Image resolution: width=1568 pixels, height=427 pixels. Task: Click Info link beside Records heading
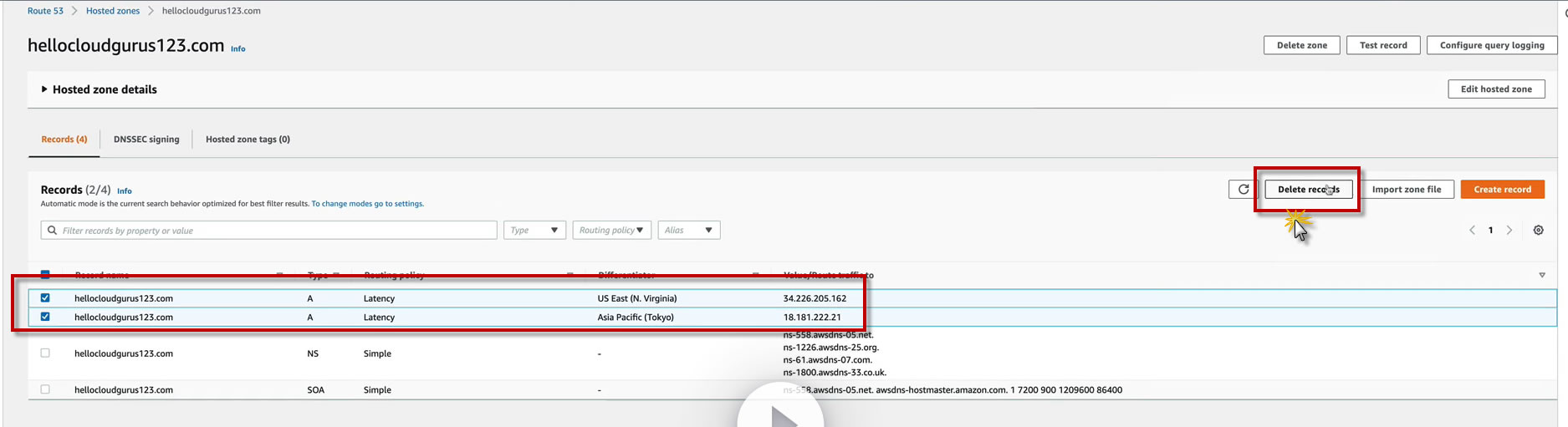pyautogui.click(x=125, y=191)
